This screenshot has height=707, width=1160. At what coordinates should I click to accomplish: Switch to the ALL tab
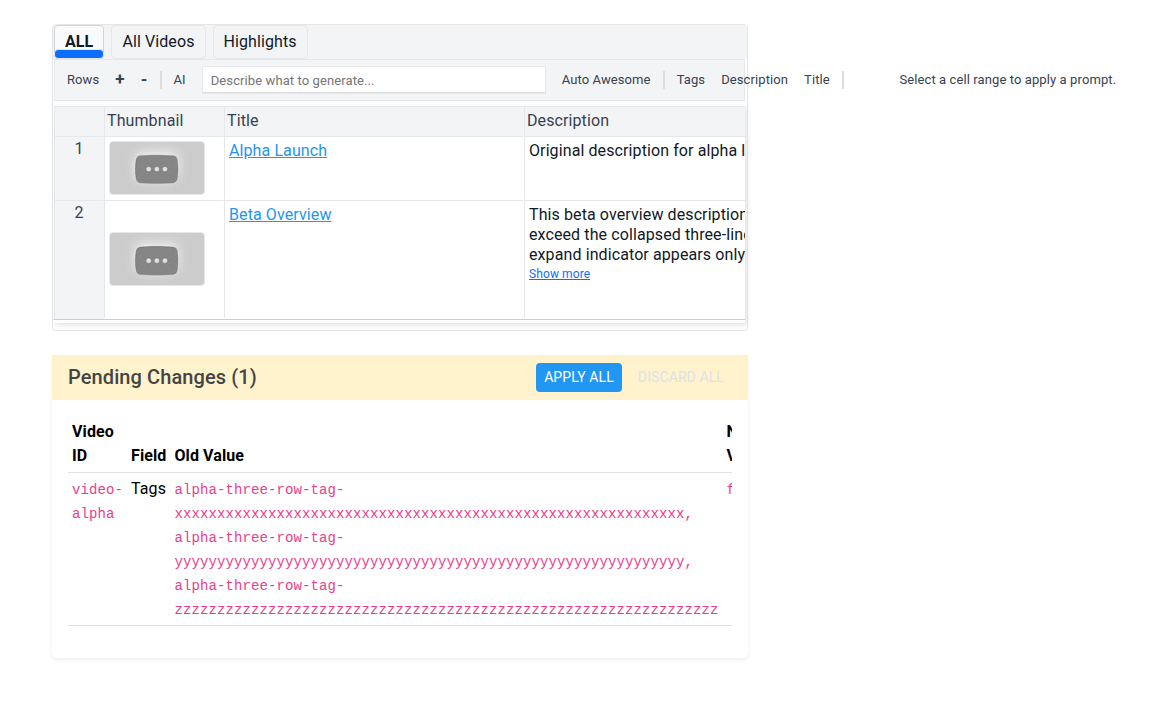[x=79, y=41]
